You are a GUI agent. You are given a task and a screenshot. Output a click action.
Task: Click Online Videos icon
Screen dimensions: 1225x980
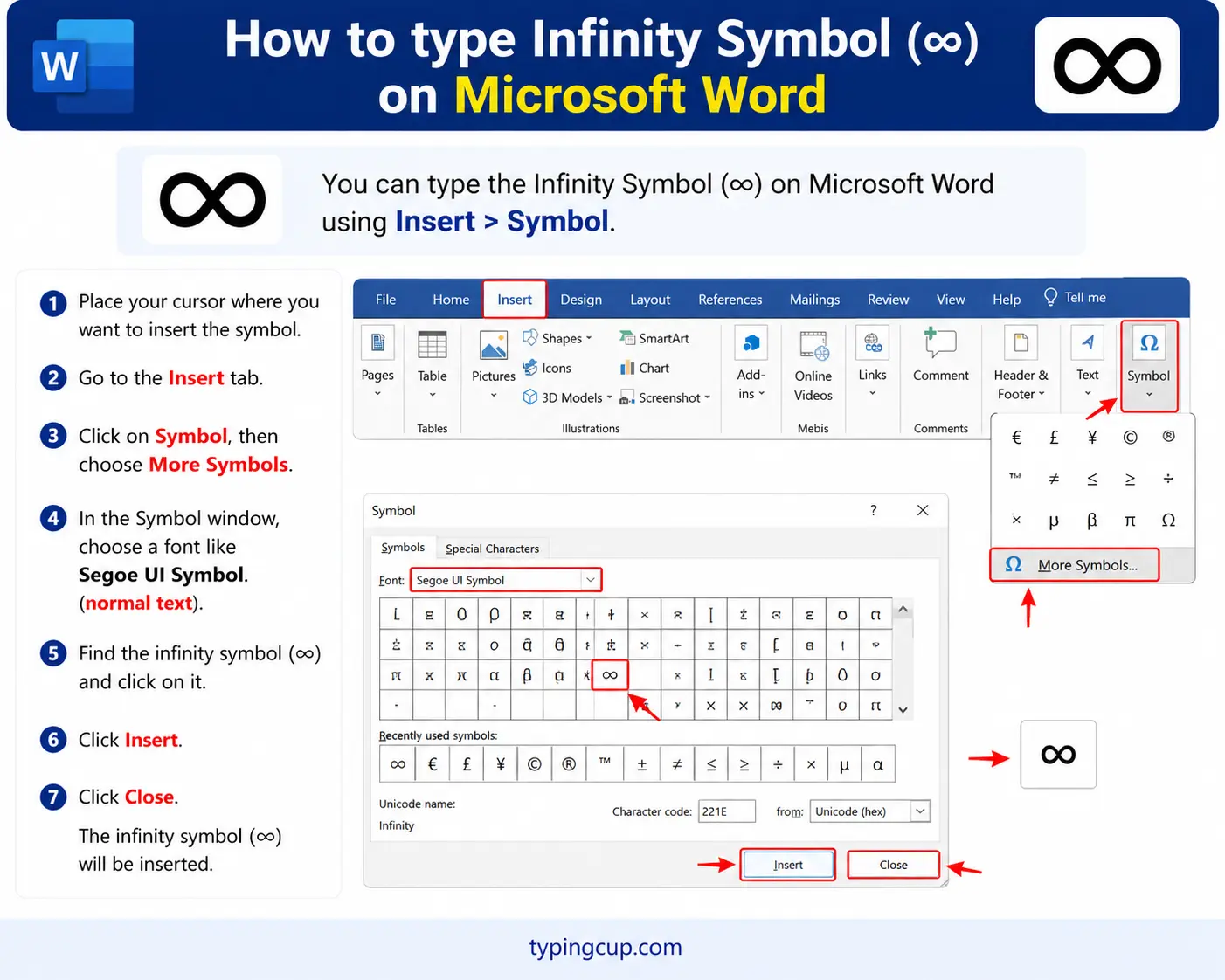[813, 346]
